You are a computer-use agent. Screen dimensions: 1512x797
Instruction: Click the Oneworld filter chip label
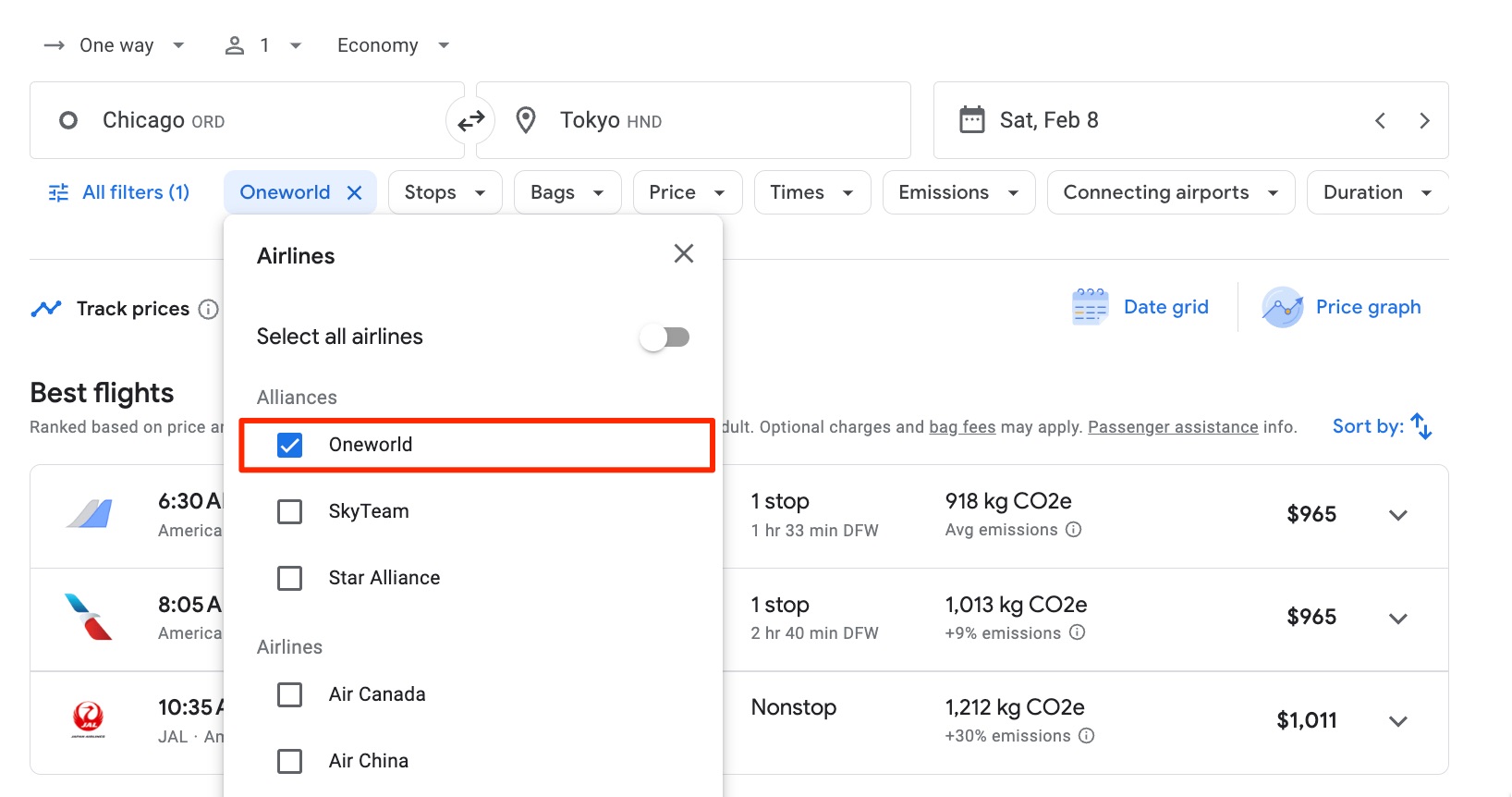coord(285,192)
